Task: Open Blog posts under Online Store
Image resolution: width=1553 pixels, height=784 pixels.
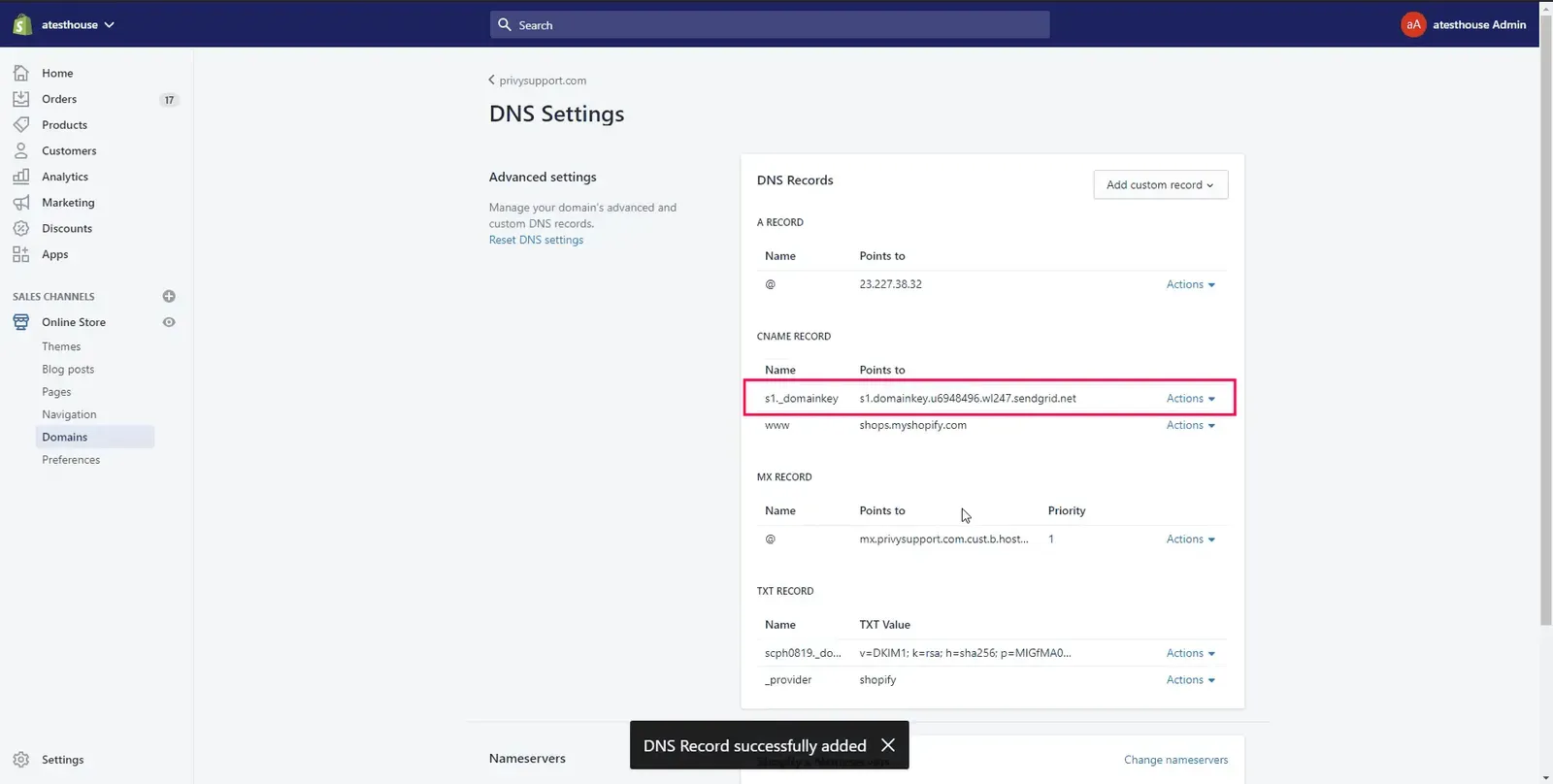Action: click(x=68, y=370)
